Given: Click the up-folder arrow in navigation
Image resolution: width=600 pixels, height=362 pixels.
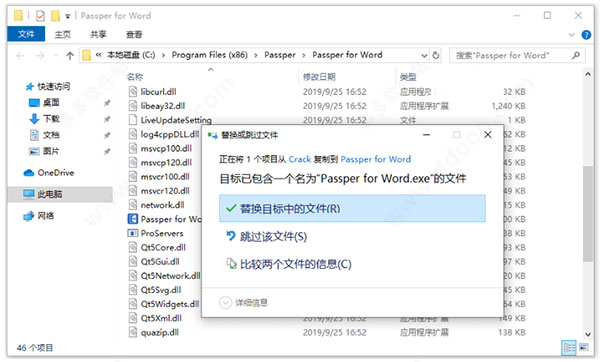Looking at the screenshot, I should point(70,56).
